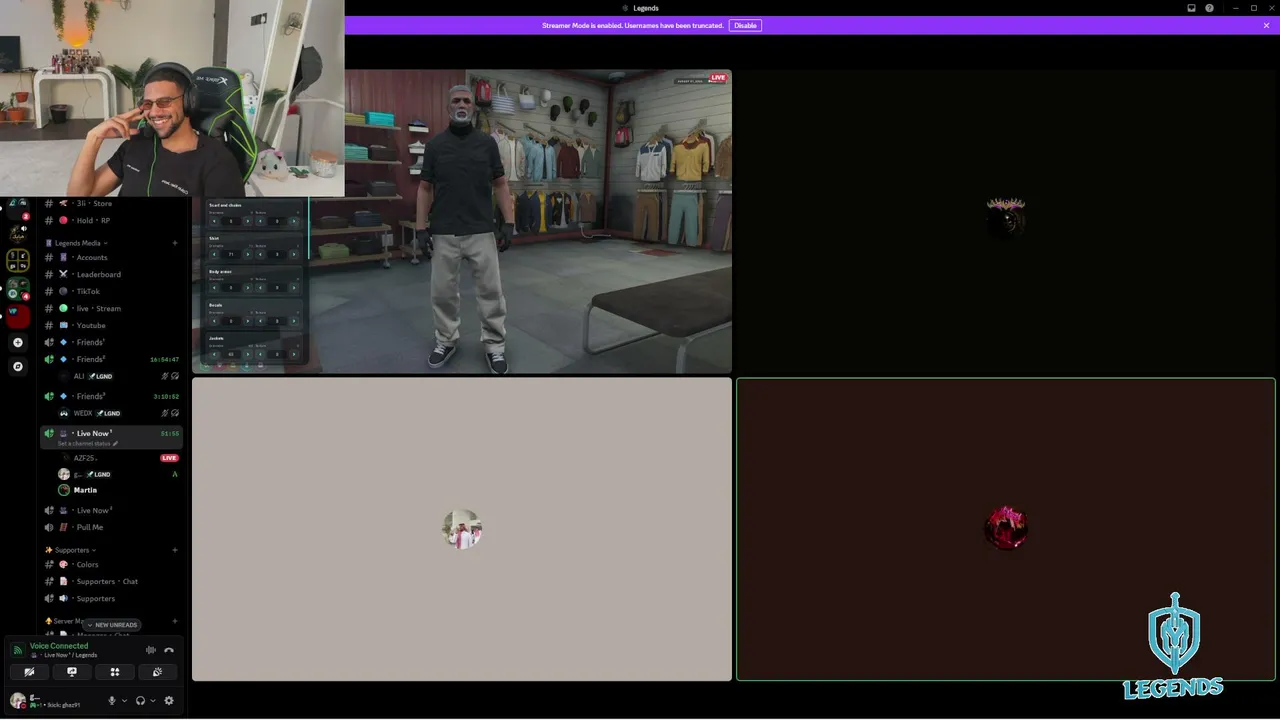This screenshot has height=720, width=1280.
Task: Open the yellow-outlined server folder
Action: tap(17, 260)
